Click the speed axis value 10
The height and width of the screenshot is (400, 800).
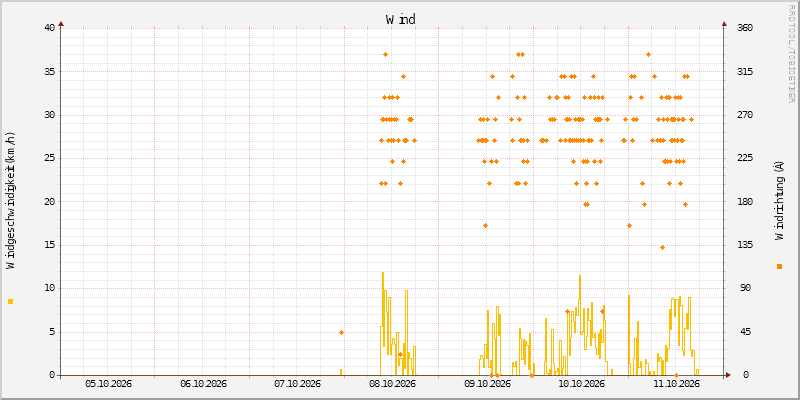(x=49, y=288)
